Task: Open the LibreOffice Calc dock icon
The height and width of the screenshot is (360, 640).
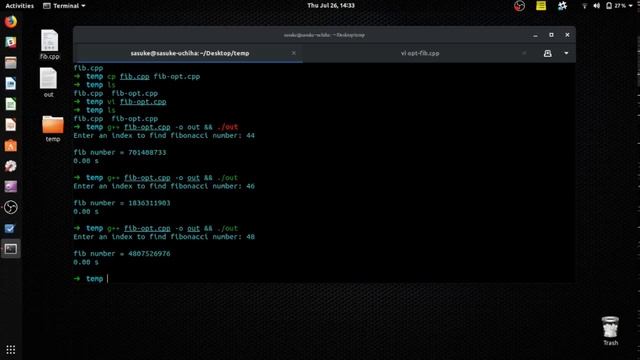Action: coord(11,104)
